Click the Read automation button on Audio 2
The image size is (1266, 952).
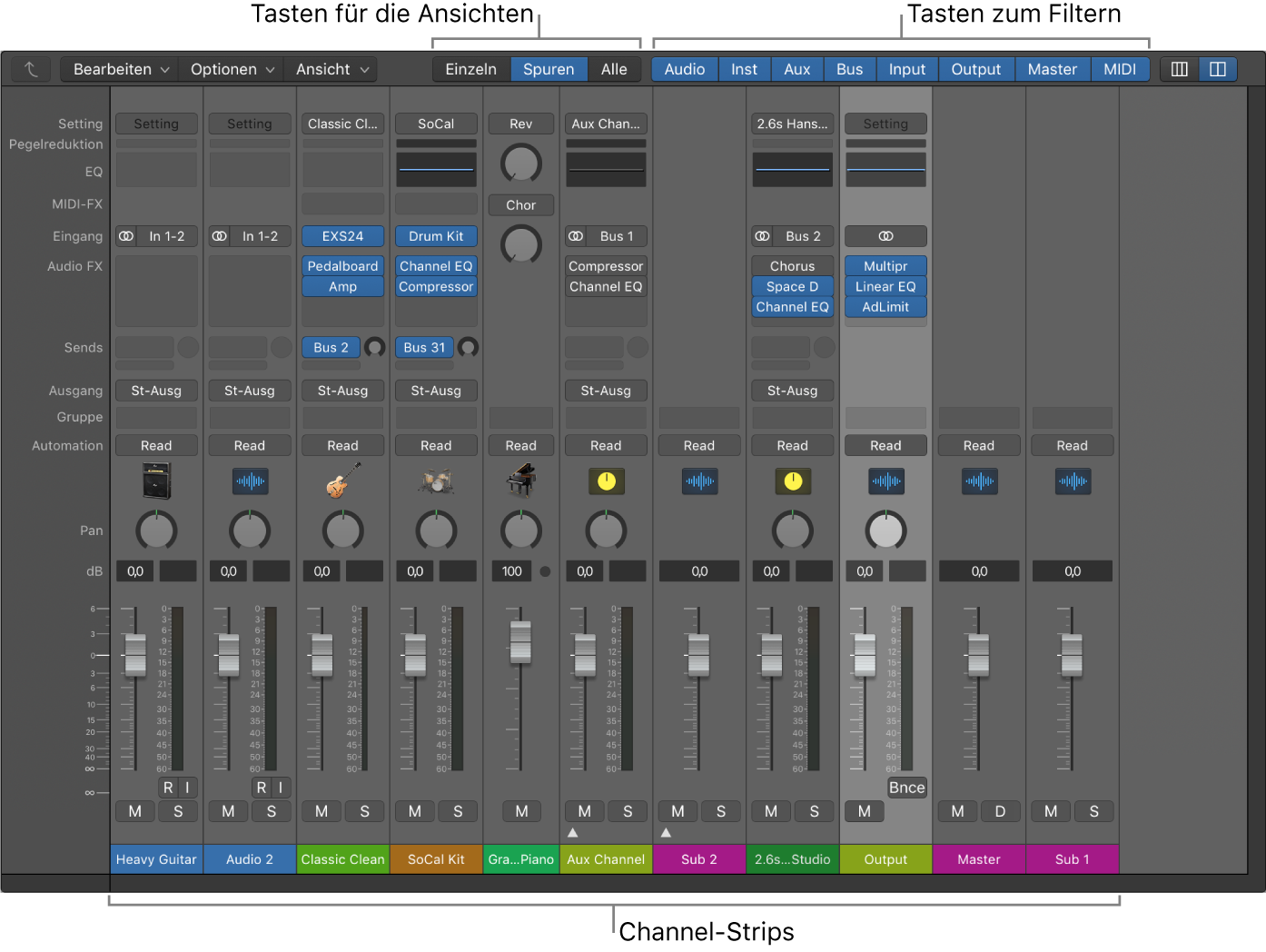tap(249, 446)
